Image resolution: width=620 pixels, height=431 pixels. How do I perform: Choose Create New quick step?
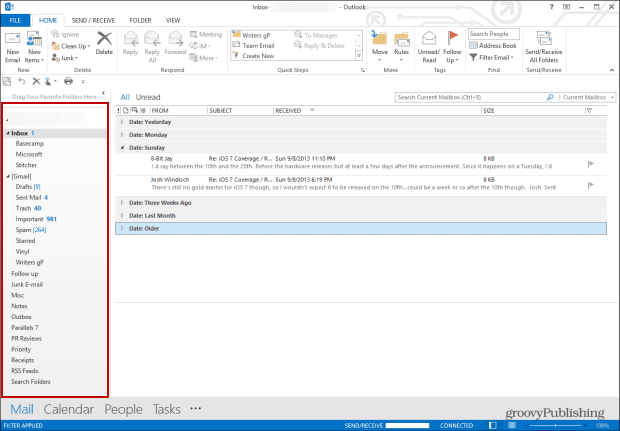[x=253, y=56]
